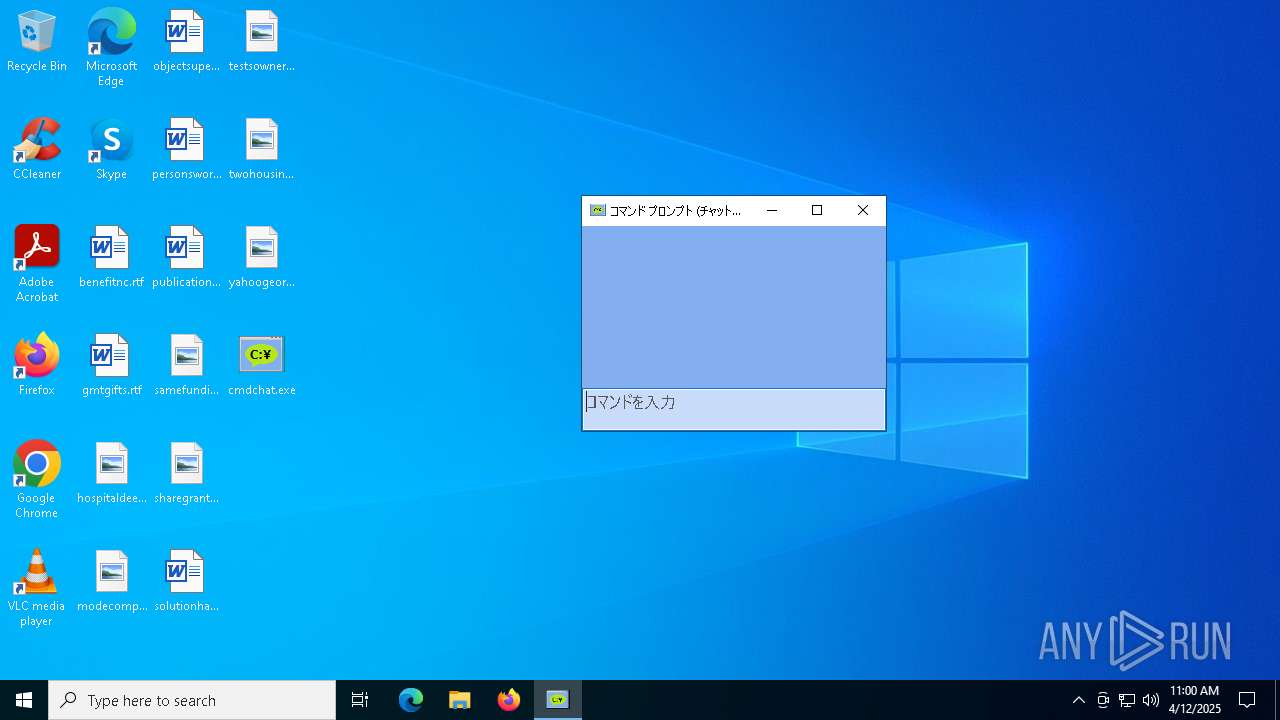The height and width of the screenshot is (720, 1280).
Task: Maximize the command prompt chat window
Action: [817, 211]
